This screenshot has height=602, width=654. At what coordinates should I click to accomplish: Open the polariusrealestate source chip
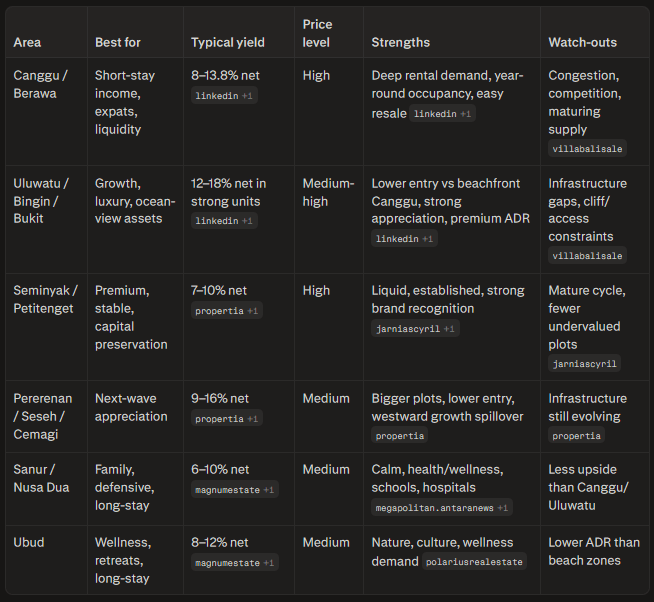tap(474, 562)
